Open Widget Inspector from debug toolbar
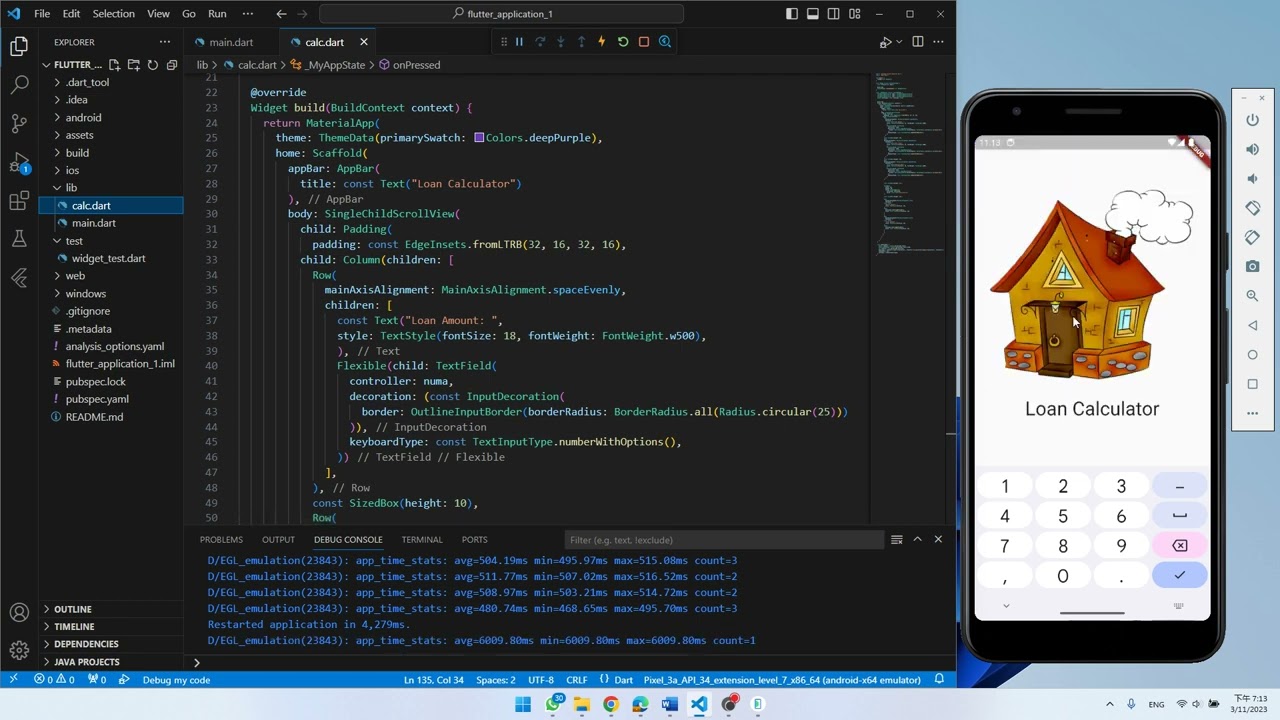Screen dimensions: 1280x720 tap(665, 42)
